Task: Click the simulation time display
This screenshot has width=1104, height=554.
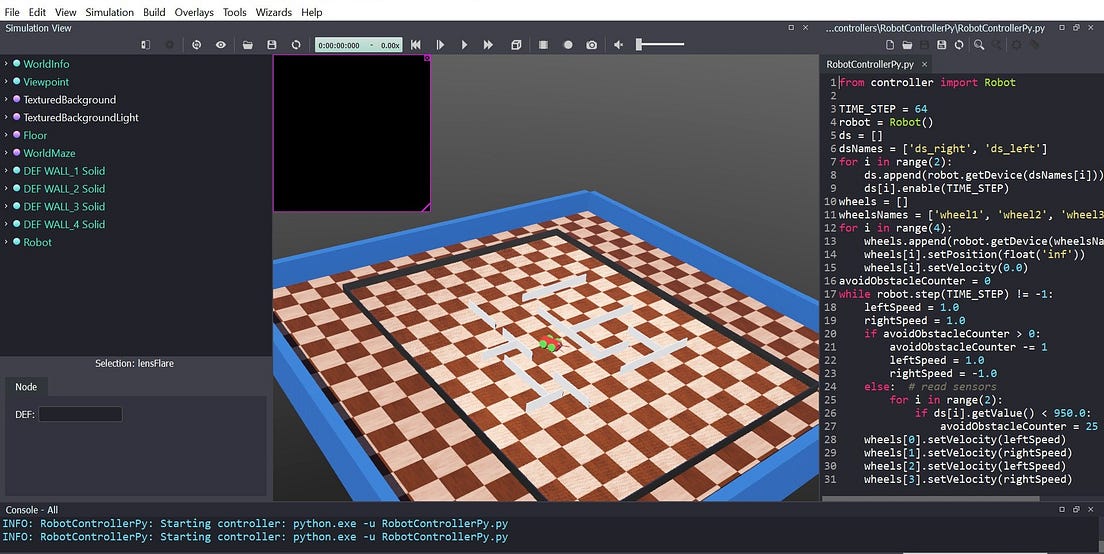Action: 358,44
